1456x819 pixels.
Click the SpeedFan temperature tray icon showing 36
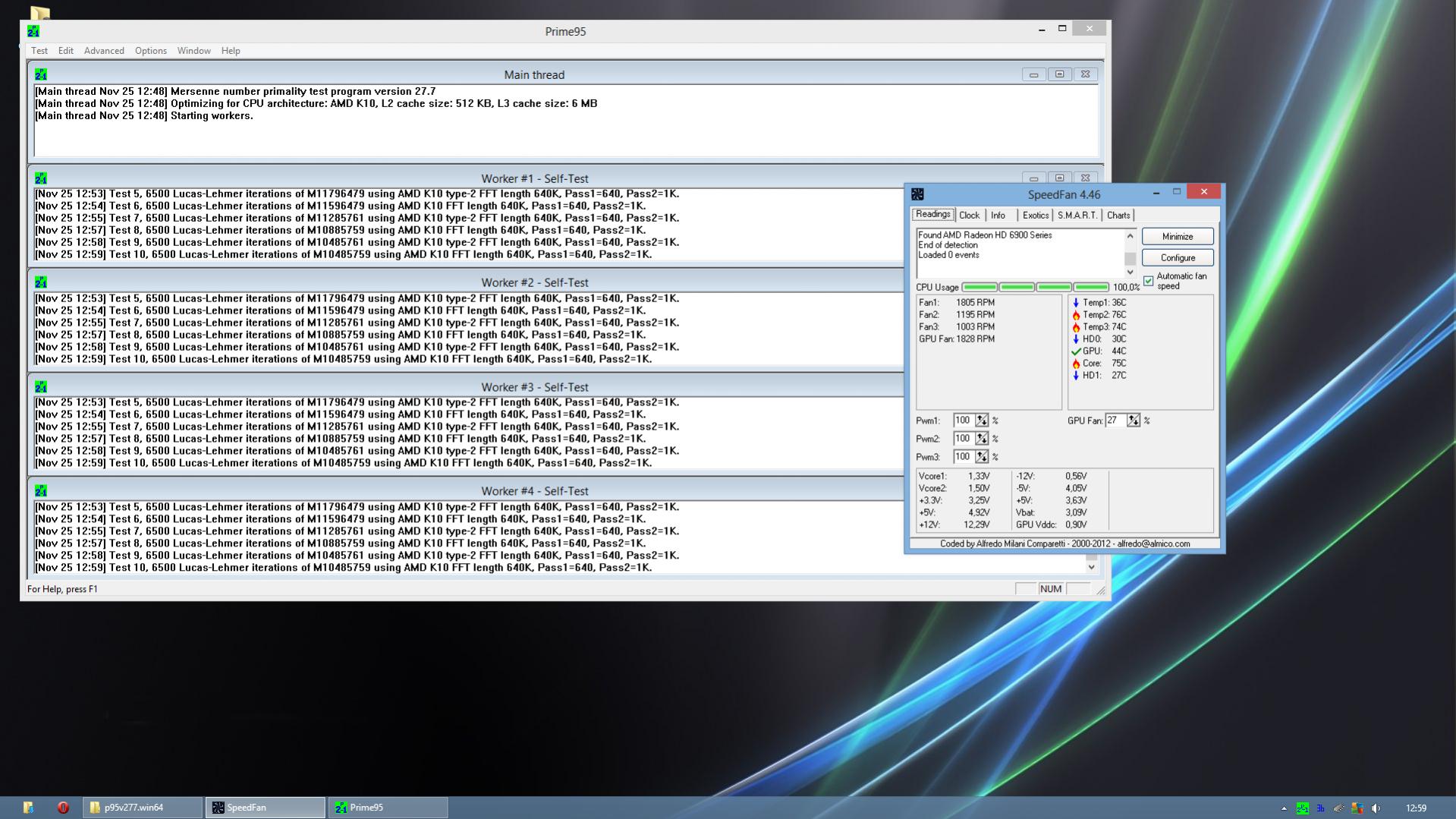tap(1320, 808)
